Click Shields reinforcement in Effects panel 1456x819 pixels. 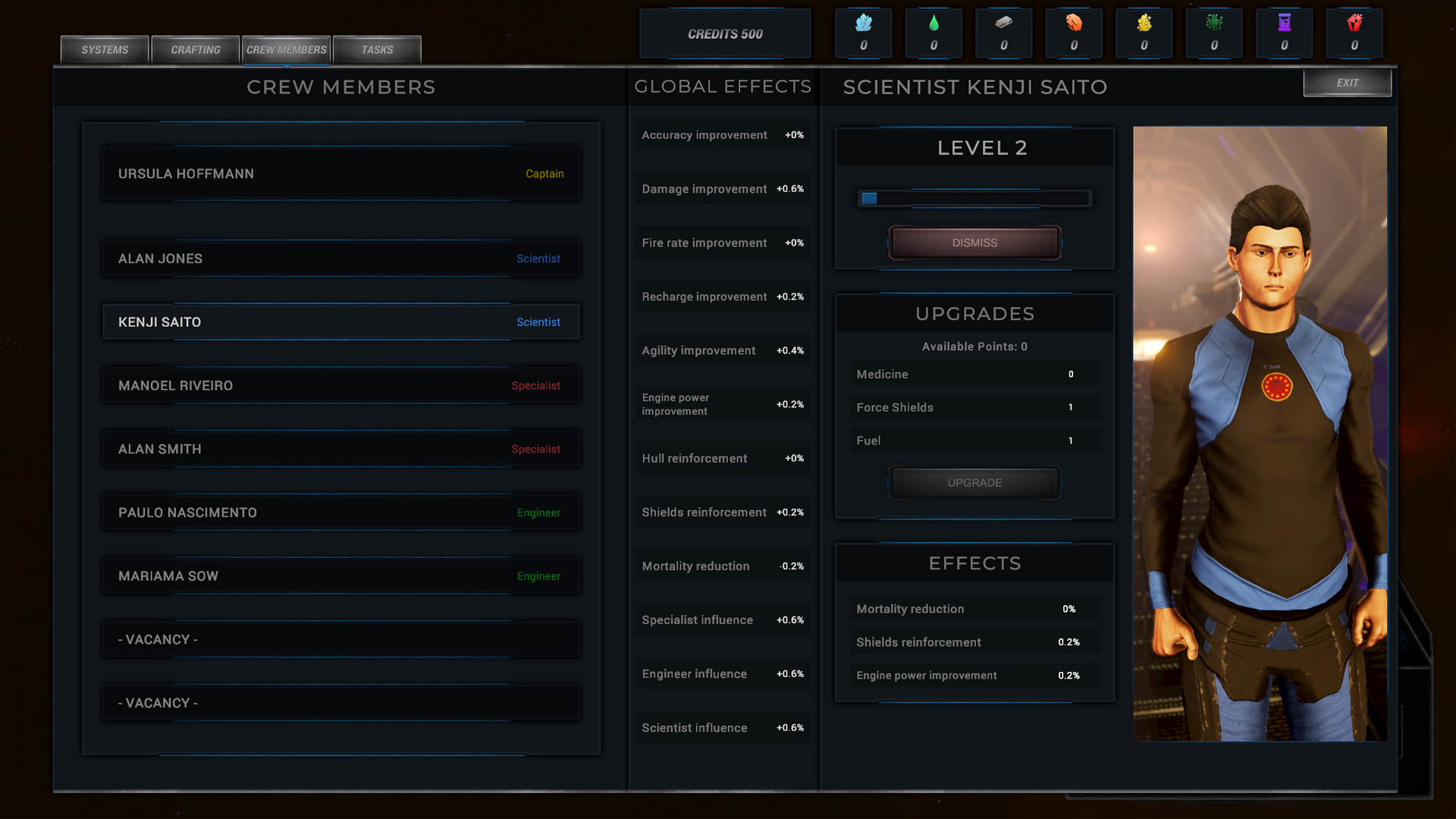pyautogui.click(x=974, y=642)
